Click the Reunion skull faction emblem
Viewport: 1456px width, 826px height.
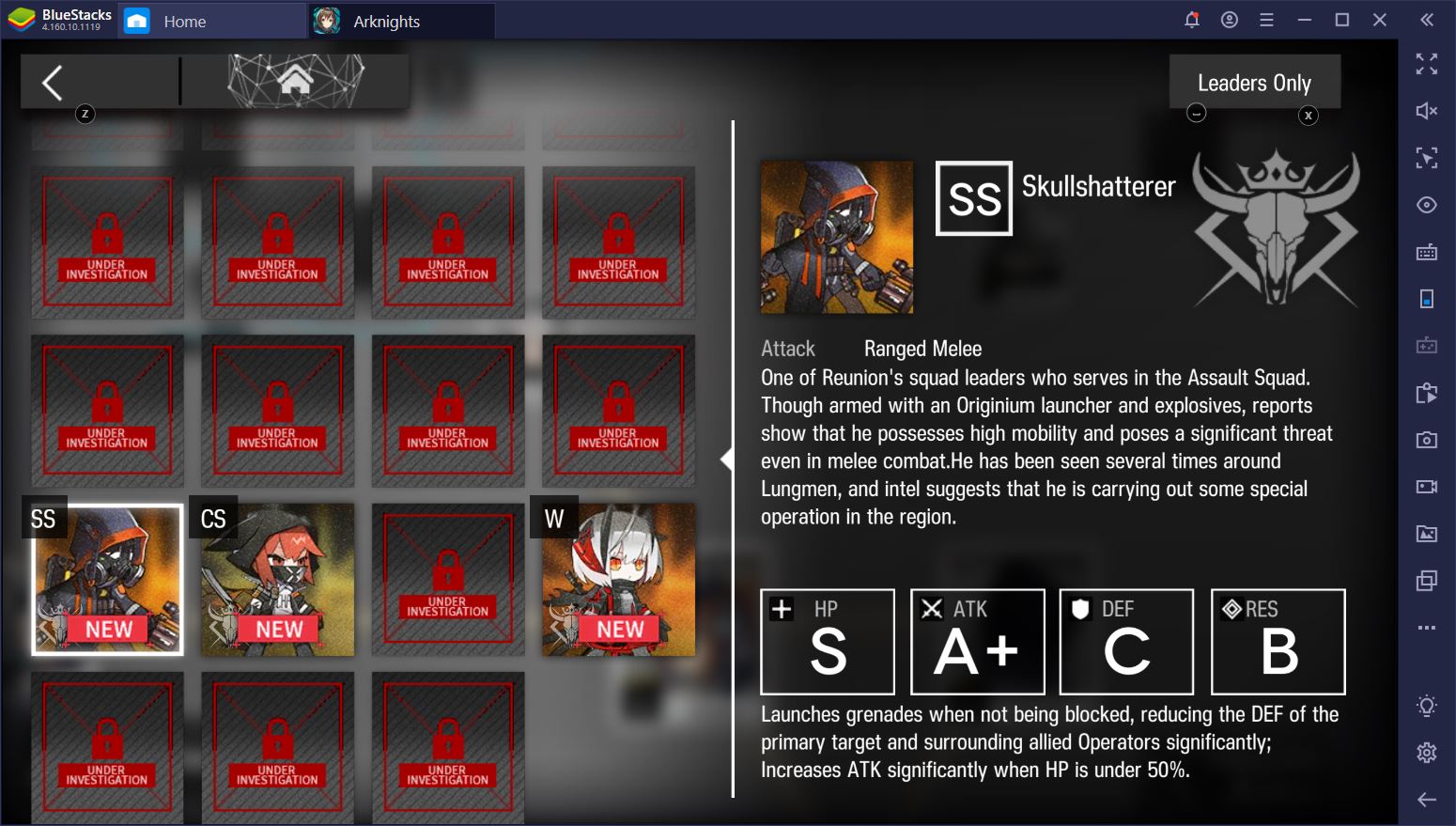click(1276, 228)
